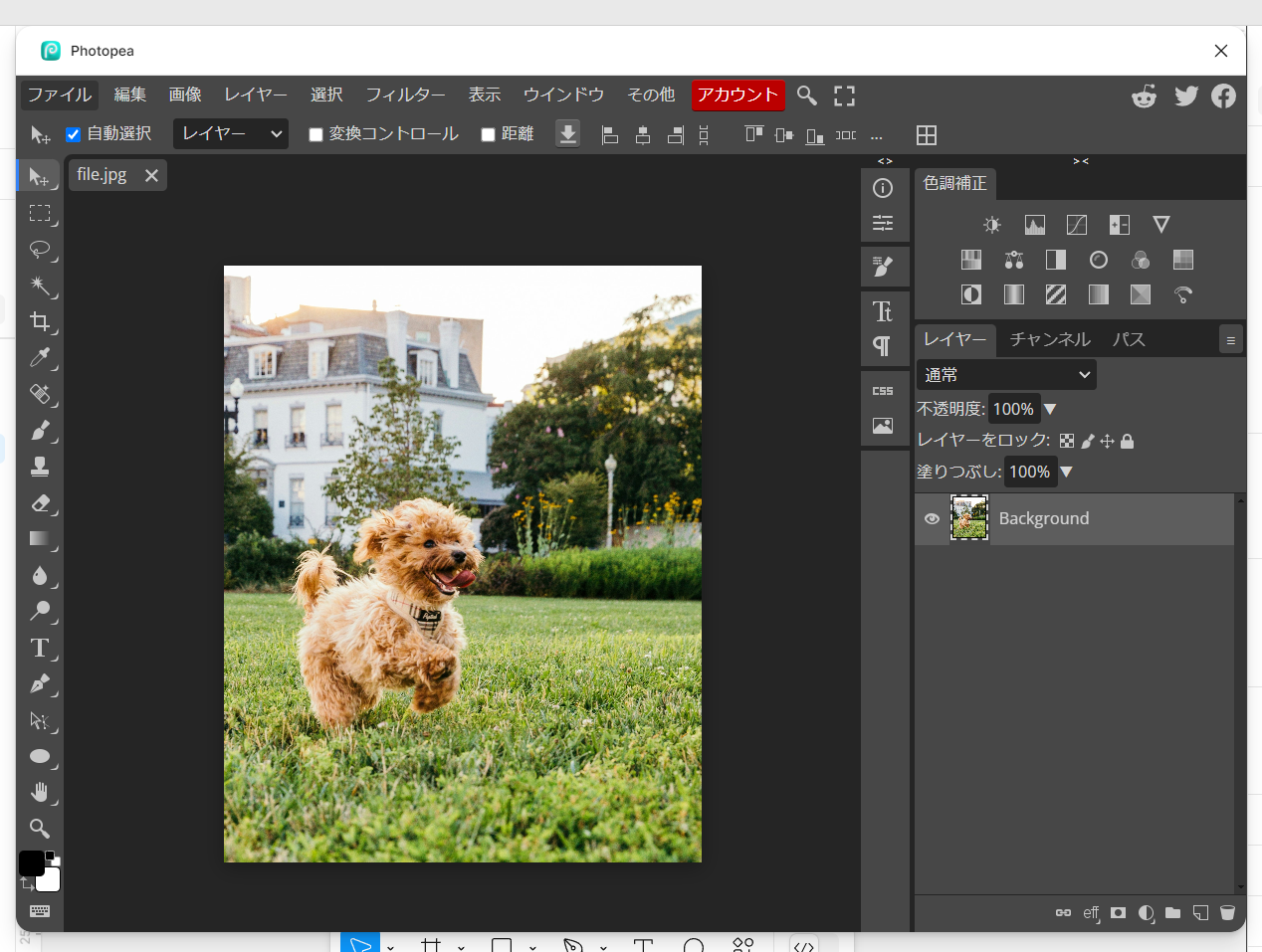Pick the Magic Wand tool
This screenshot has width=1262, height=952.
coord(40,286)
